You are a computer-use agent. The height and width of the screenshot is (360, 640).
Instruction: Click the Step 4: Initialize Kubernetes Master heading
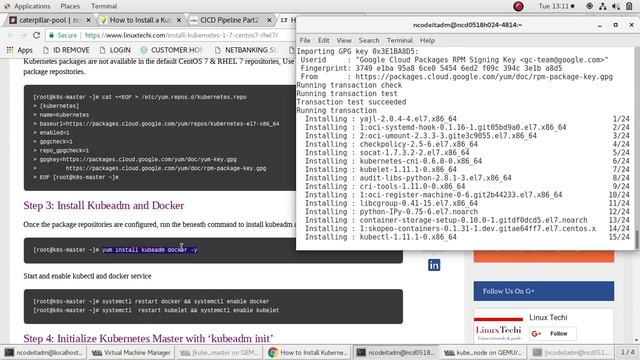148,338
